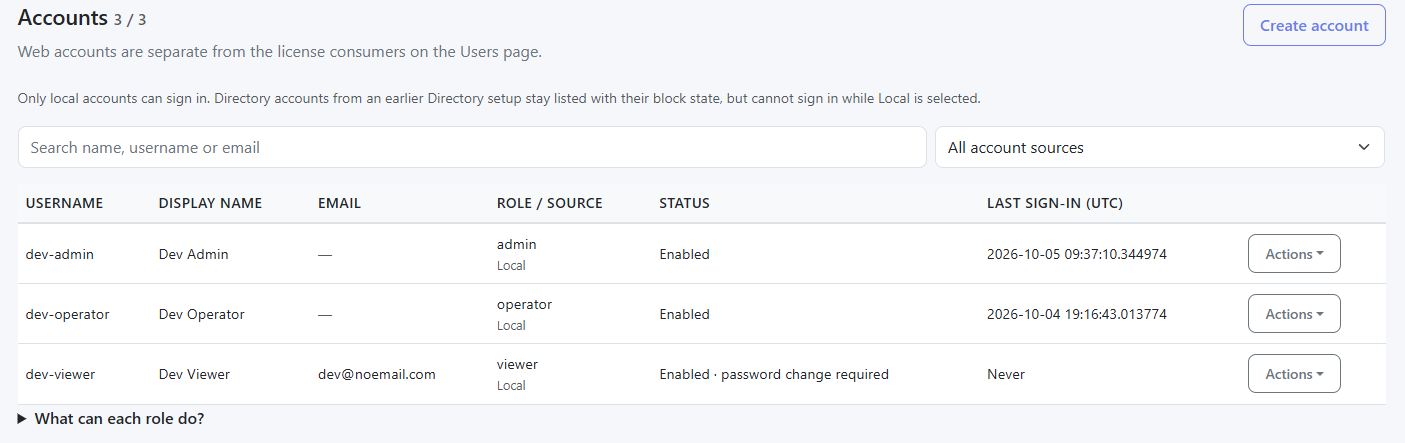Click the Enabled status of dev-admin
1405x443 pixels.
tap(685, 254)
